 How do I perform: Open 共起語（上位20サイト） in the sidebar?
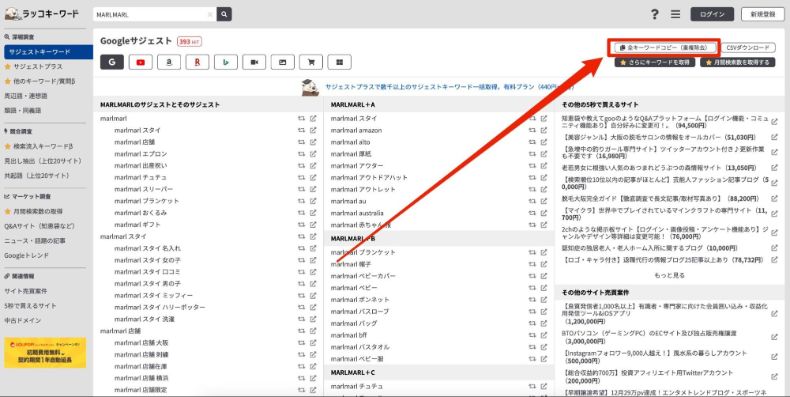coord(37,175)
